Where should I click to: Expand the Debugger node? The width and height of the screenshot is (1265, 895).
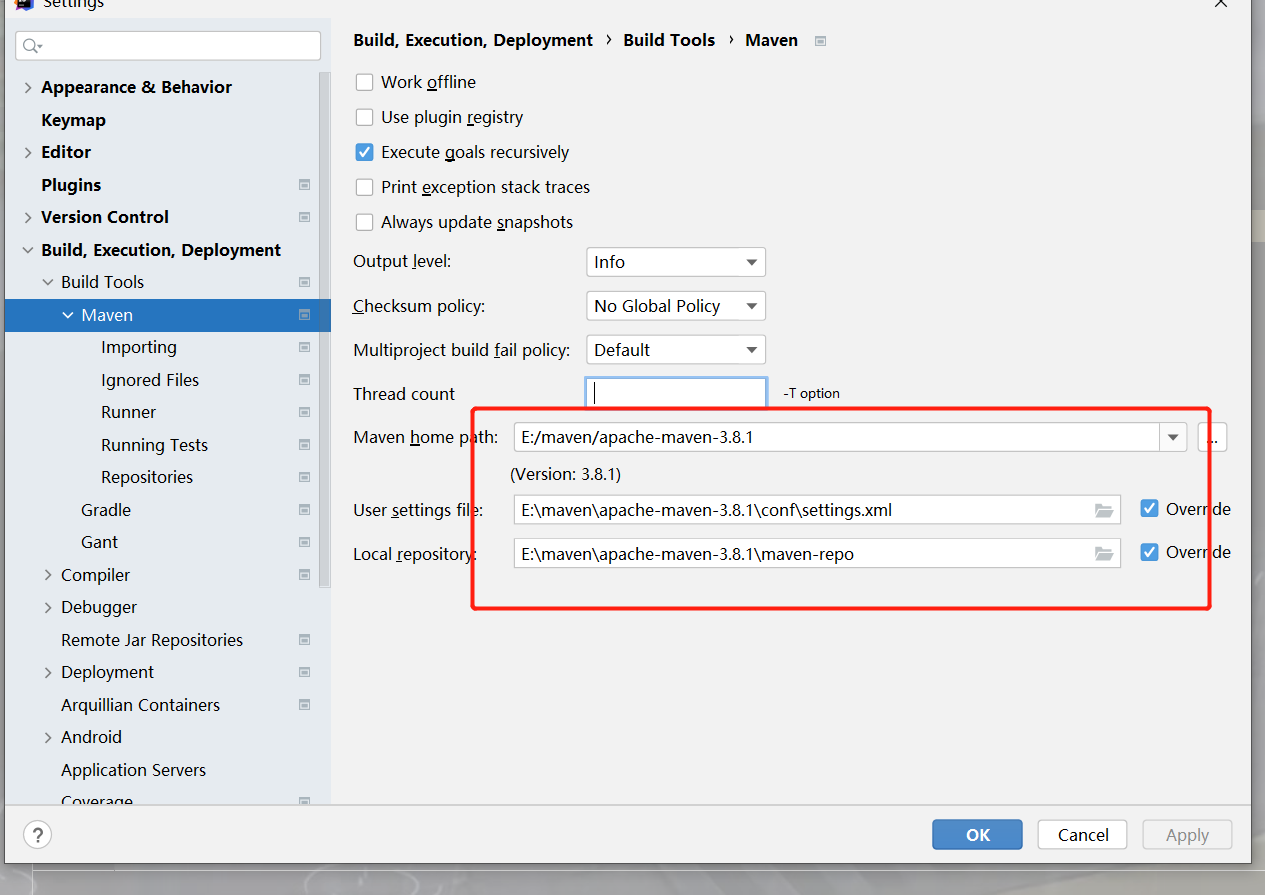[48, 608]
